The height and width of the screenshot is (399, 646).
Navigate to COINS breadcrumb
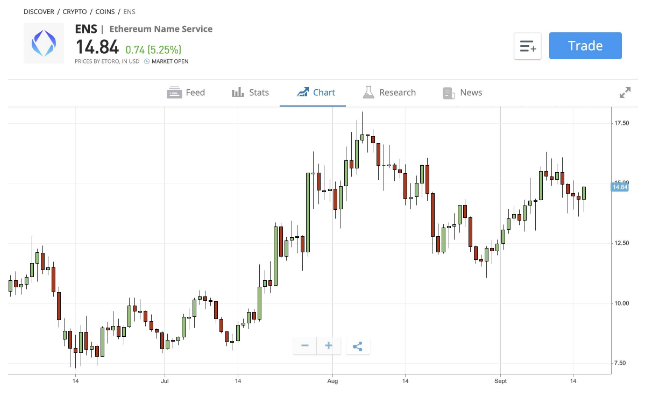tap(105, 12)
